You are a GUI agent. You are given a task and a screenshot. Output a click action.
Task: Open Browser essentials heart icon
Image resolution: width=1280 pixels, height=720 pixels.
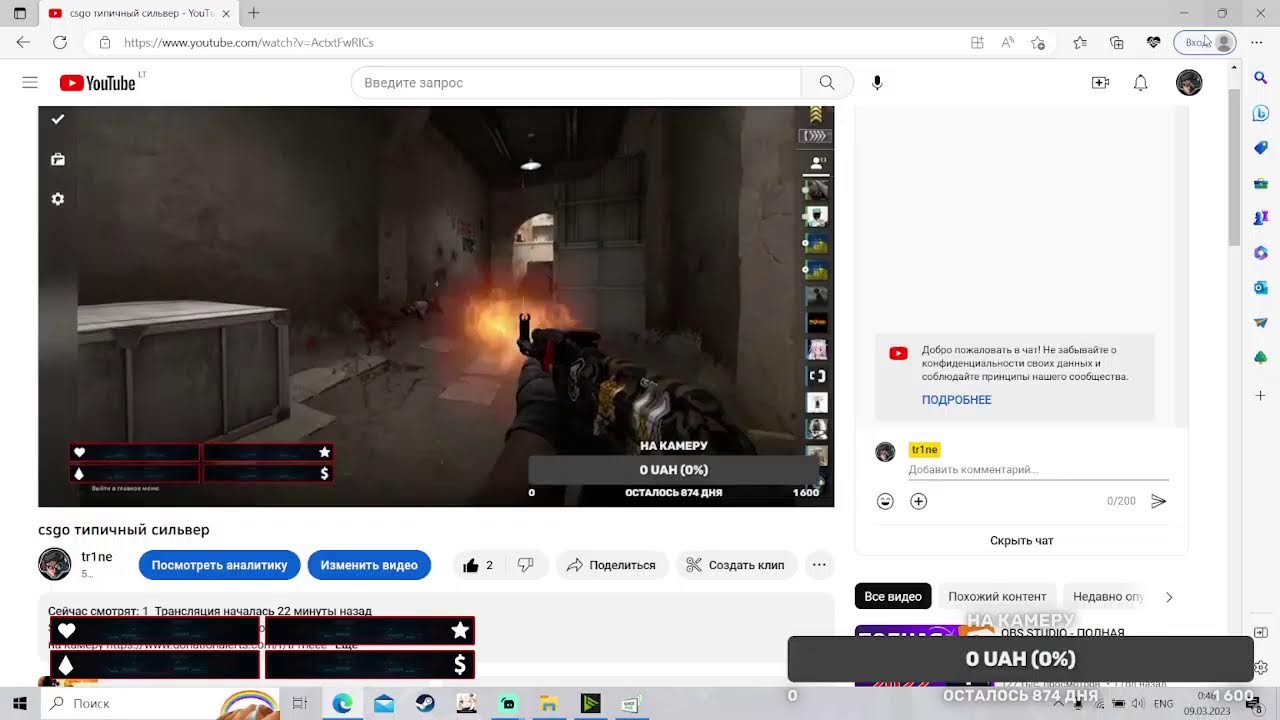[x=1154, y=43]
